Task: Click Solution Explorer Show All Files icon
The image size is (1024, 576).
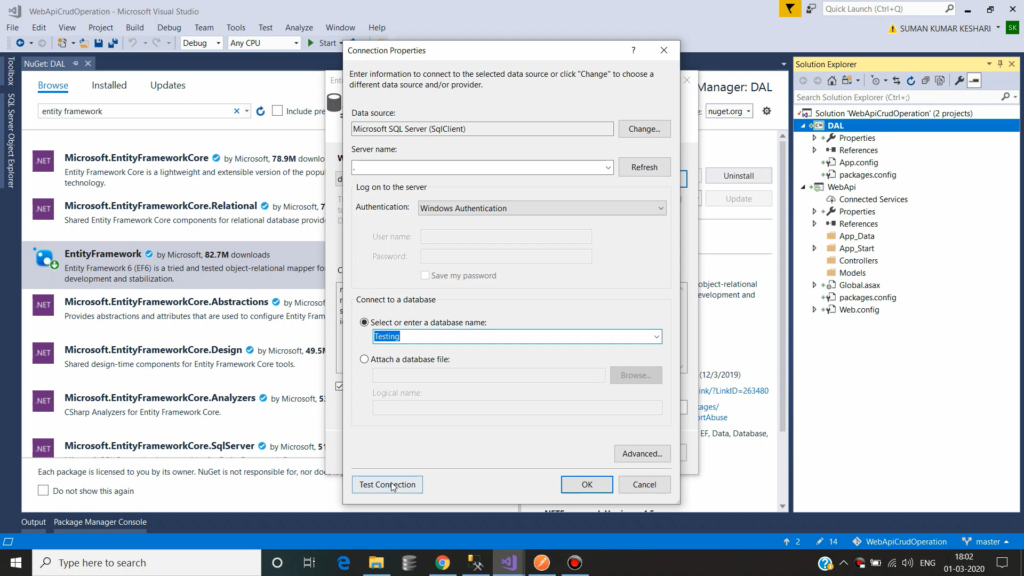Action: (940, 80)
